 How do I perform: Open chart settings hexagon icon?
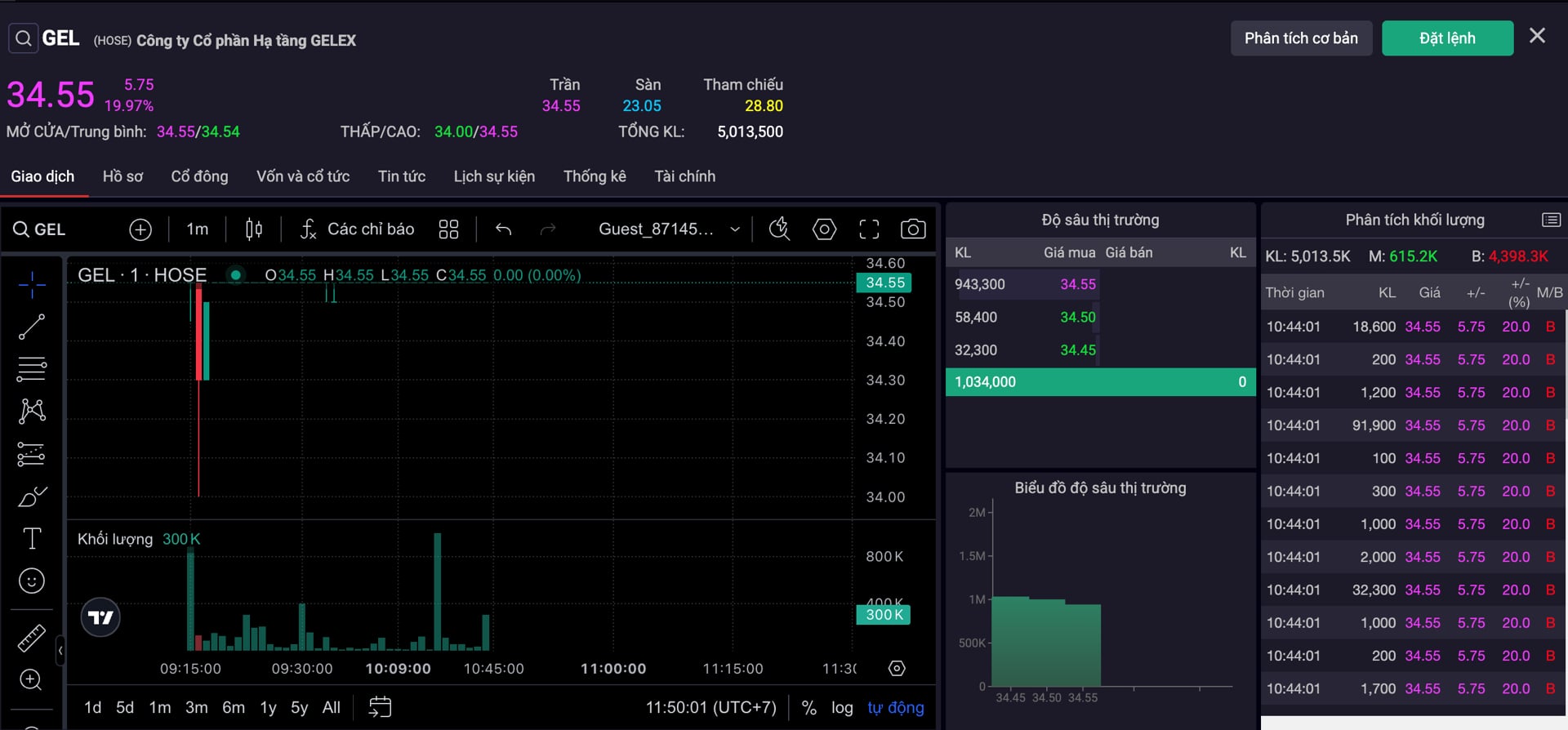pyautogui.click(x=824, y=229)
